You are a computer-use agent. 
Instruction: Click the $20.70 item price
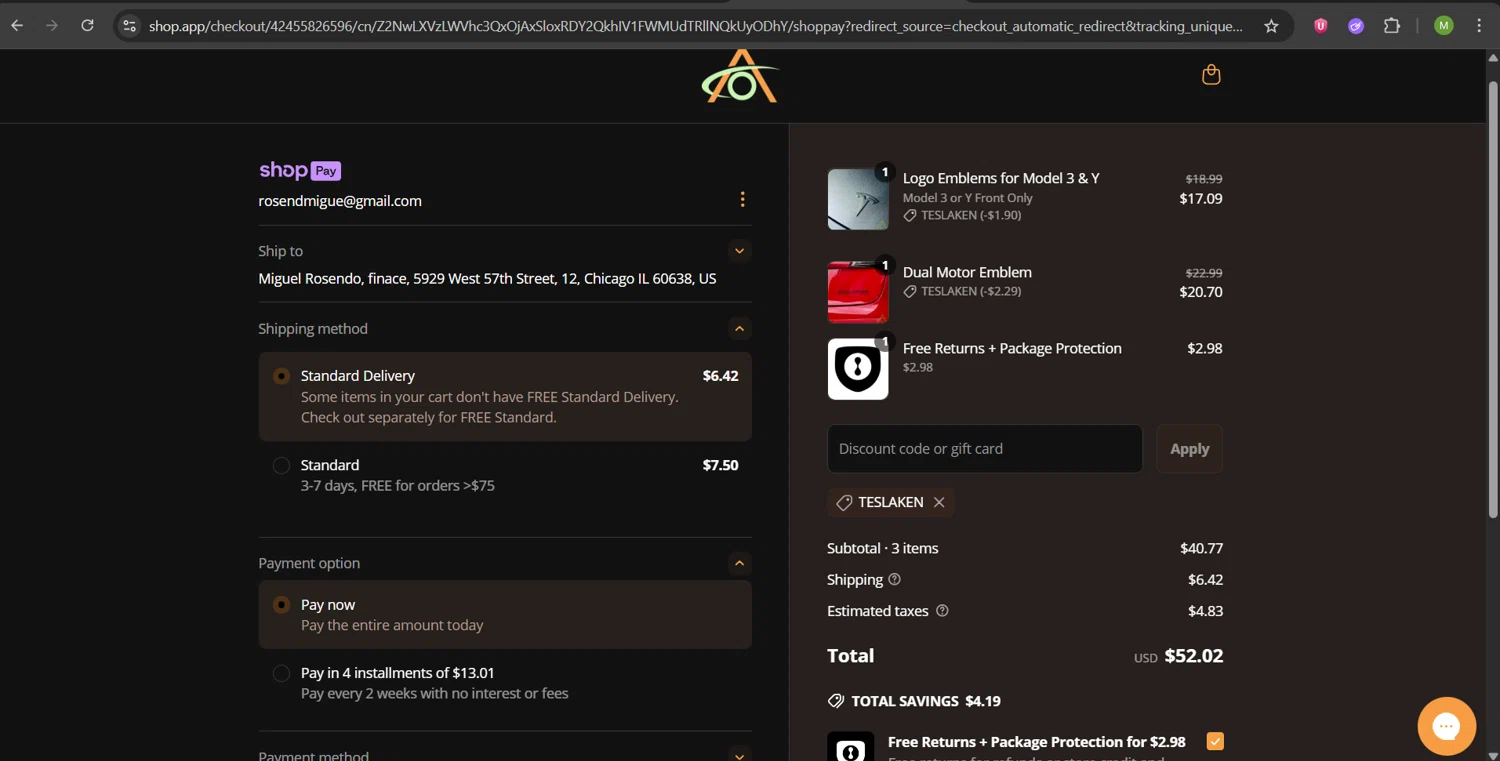click(x=1201, y=292)
